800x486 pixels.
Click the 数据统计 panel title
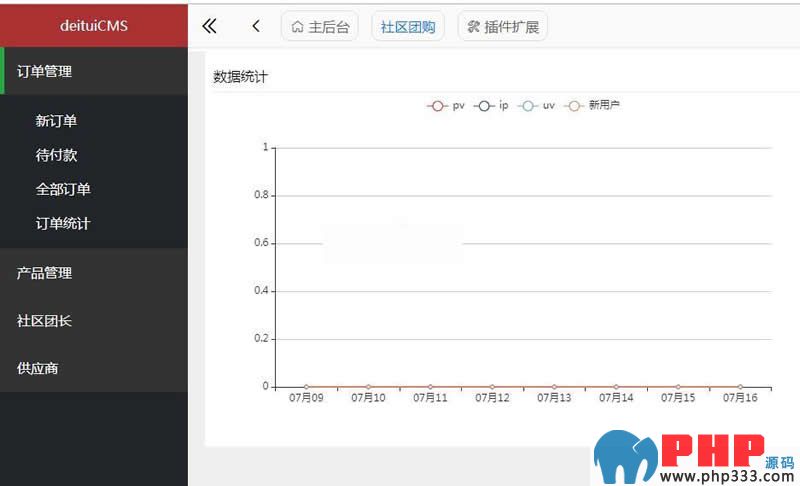pyautogui.click(x=240, y=77)
